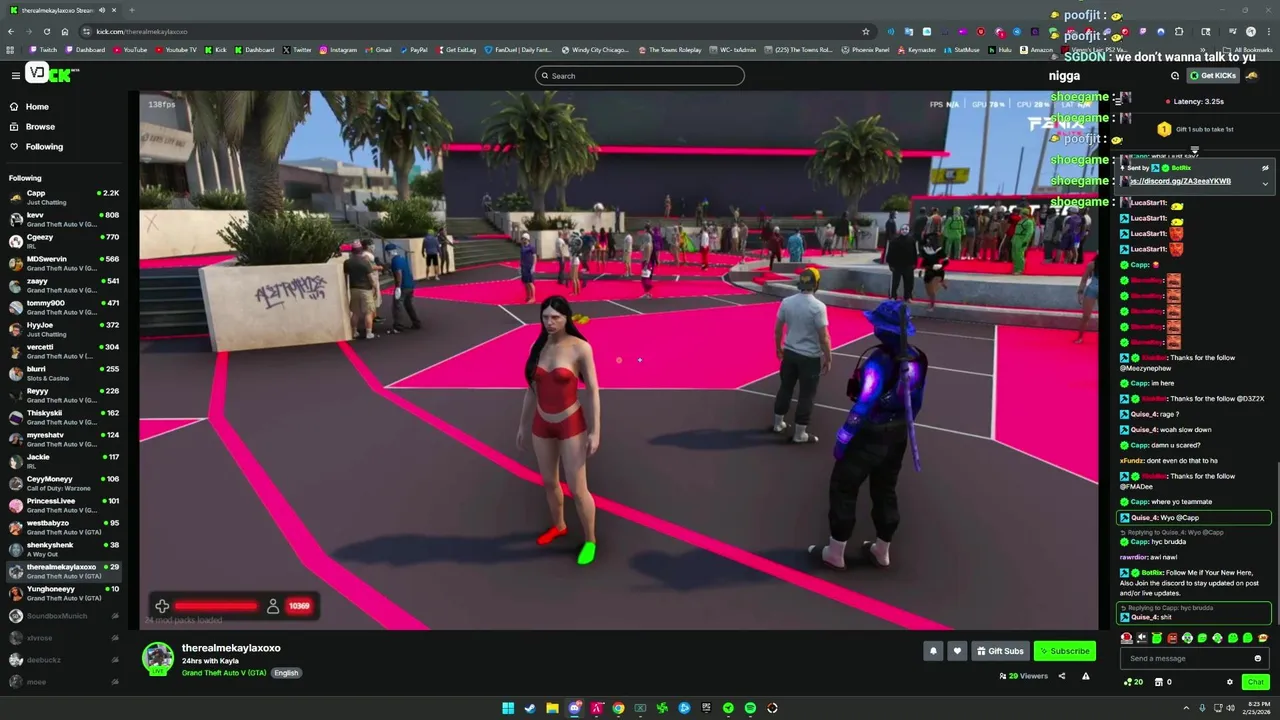Image resolution: width=1280 pixels, height=720 pixels.
Task: Open Capp channel in Following list
Action: coord(62,197)
